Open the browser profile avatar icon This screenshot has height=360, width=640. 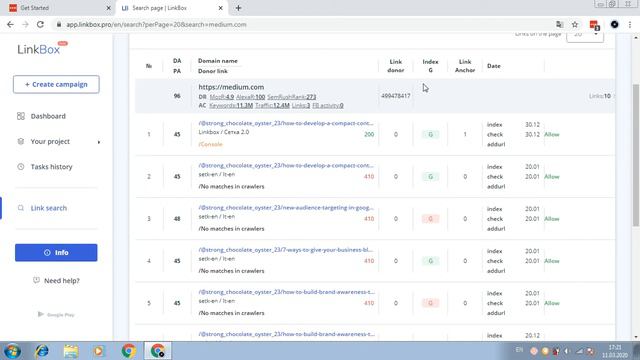tap(614, 25)
